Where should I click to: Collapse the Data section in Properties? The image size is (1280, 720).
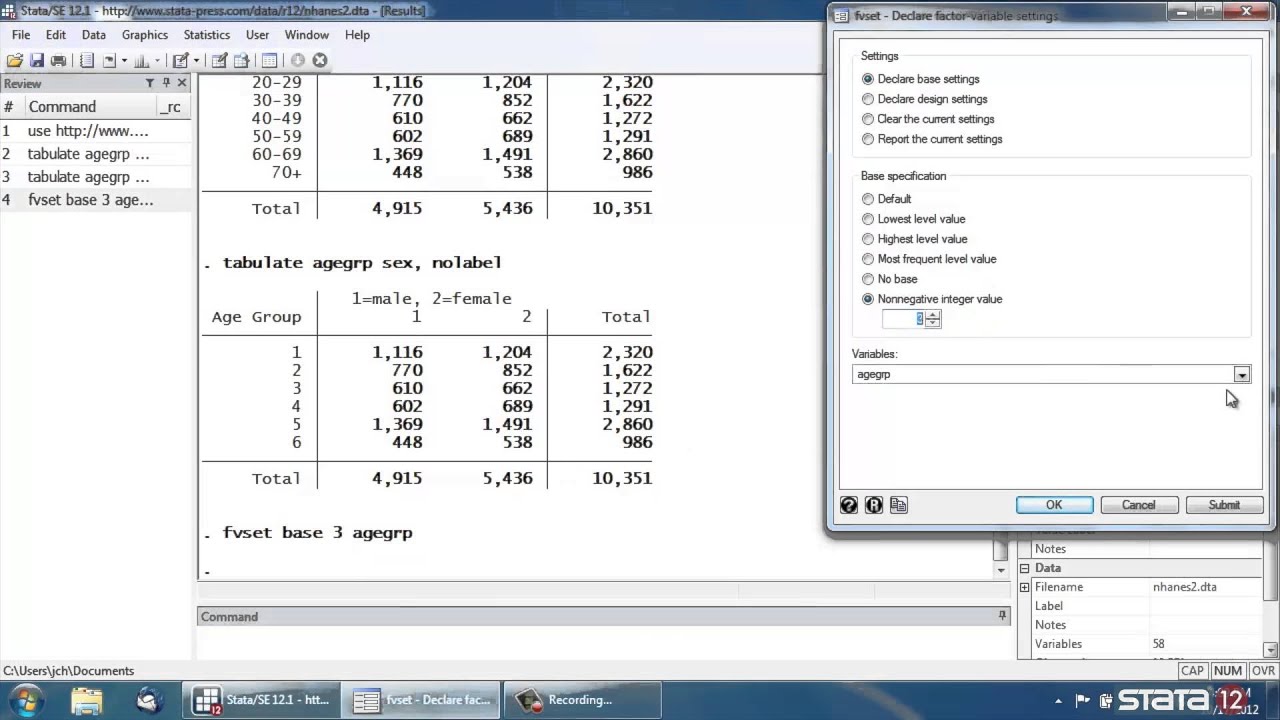[x=1024, y=568]
